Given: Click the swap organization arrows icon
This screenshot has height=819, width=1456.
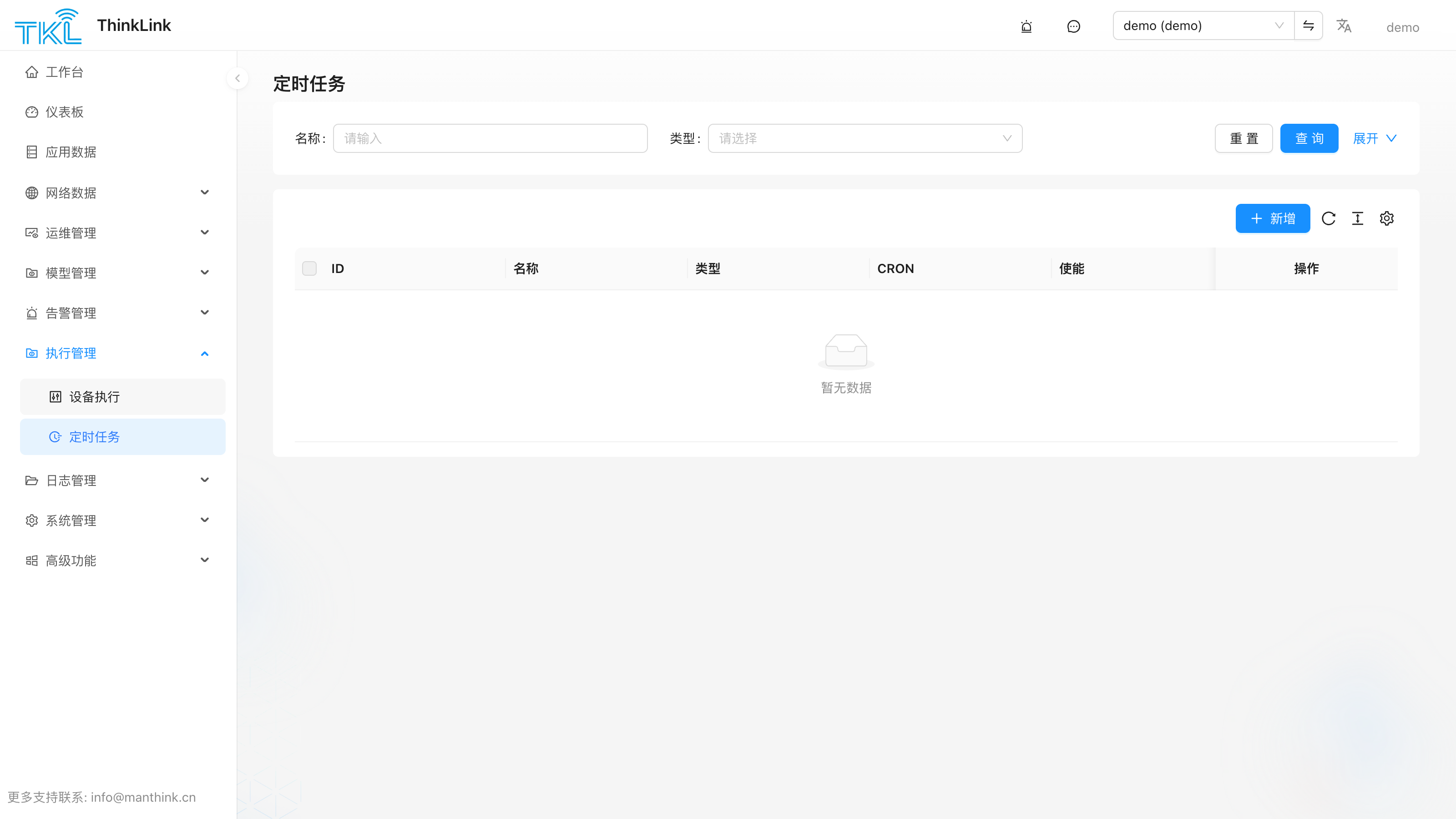Looking at the screenshot, I should 1309,25.
